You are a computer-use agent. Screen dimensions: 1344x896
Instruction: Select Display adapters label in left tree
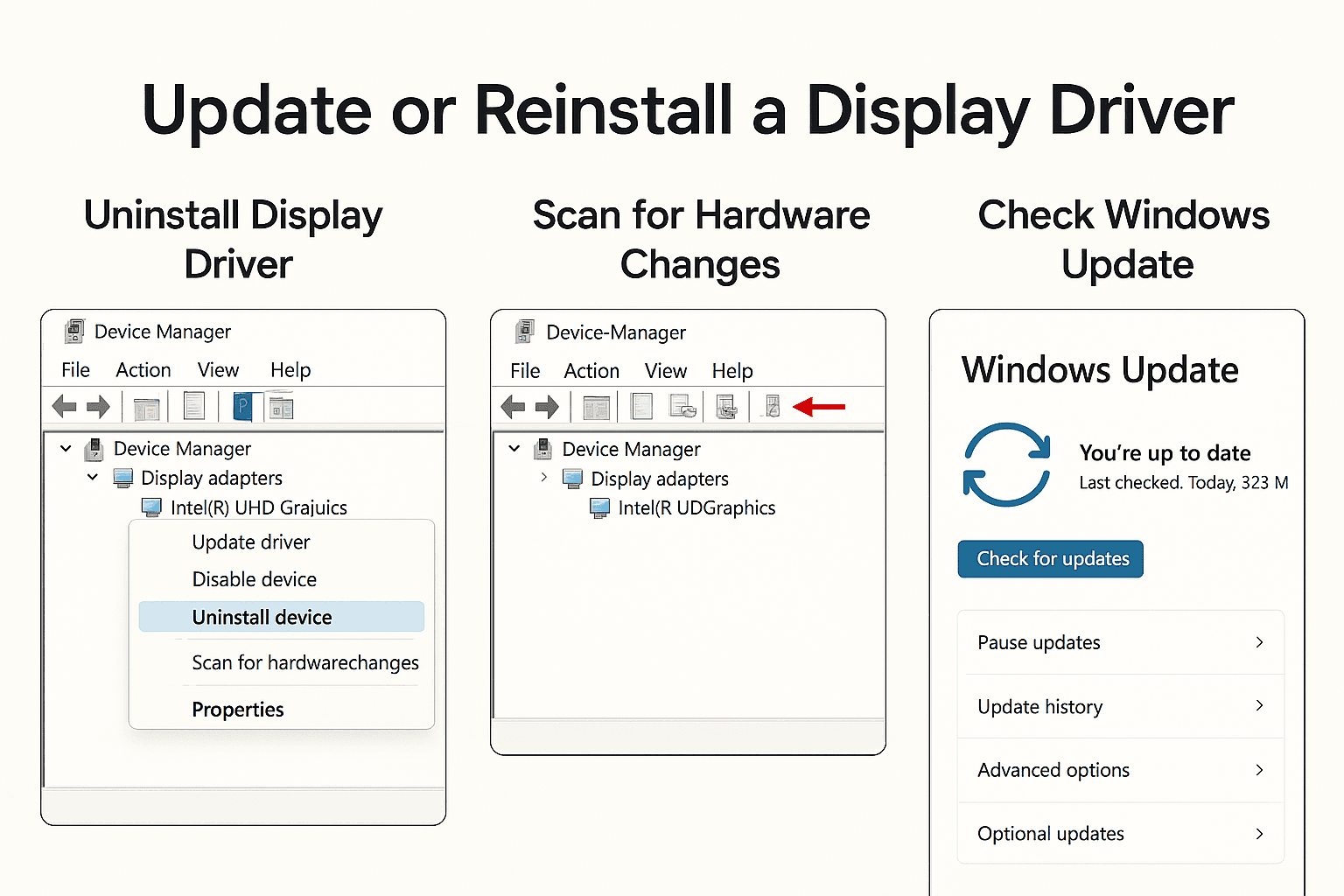[212, 479]
